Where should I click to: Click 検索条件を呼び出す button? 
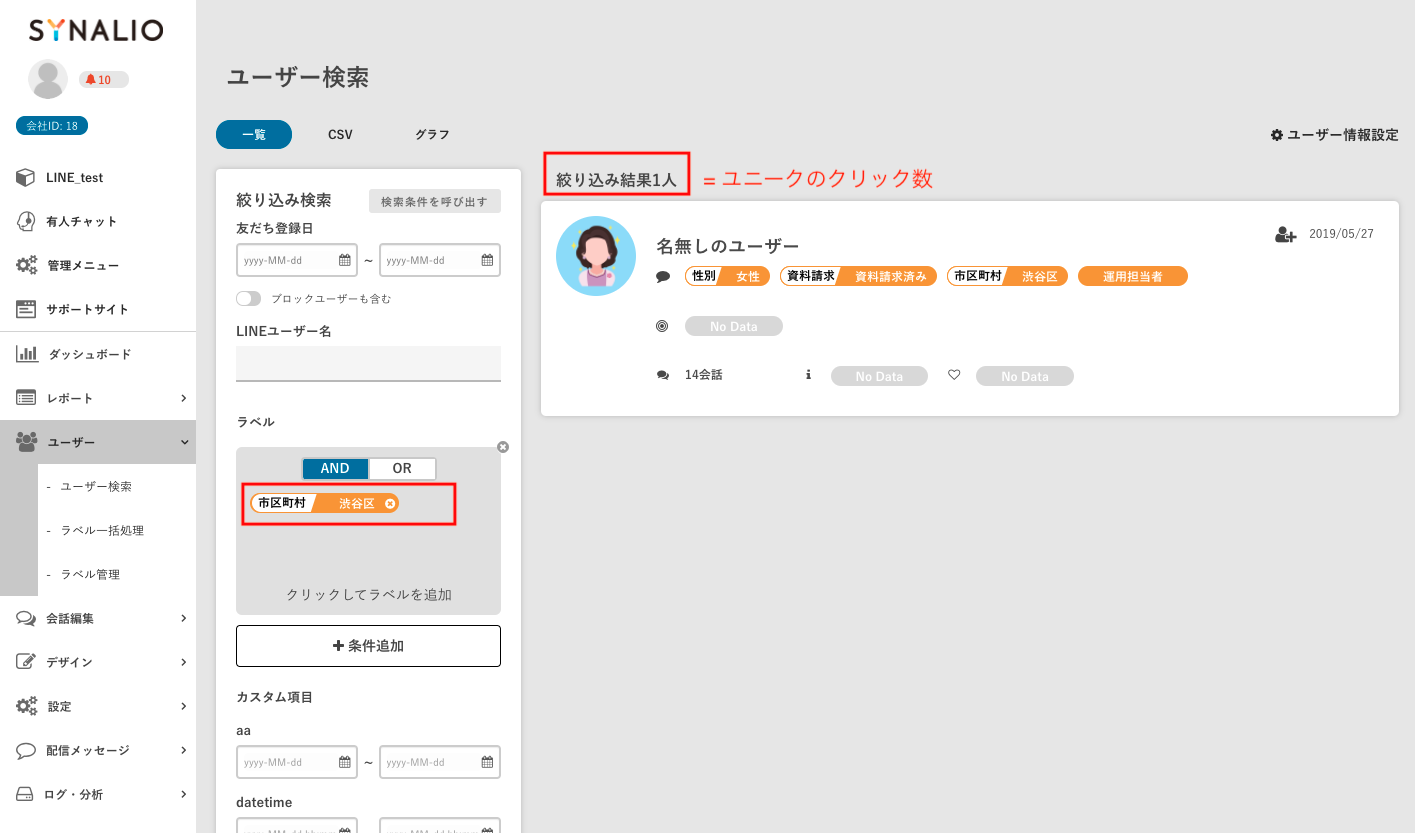click(x=434, y=202)
